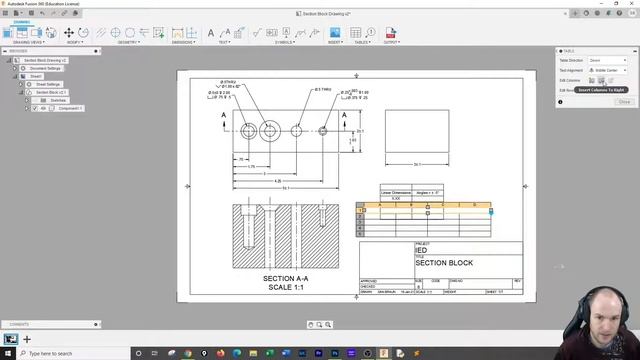
Task: Click Insert Columns To Right icon
Action: coord(601,80)
